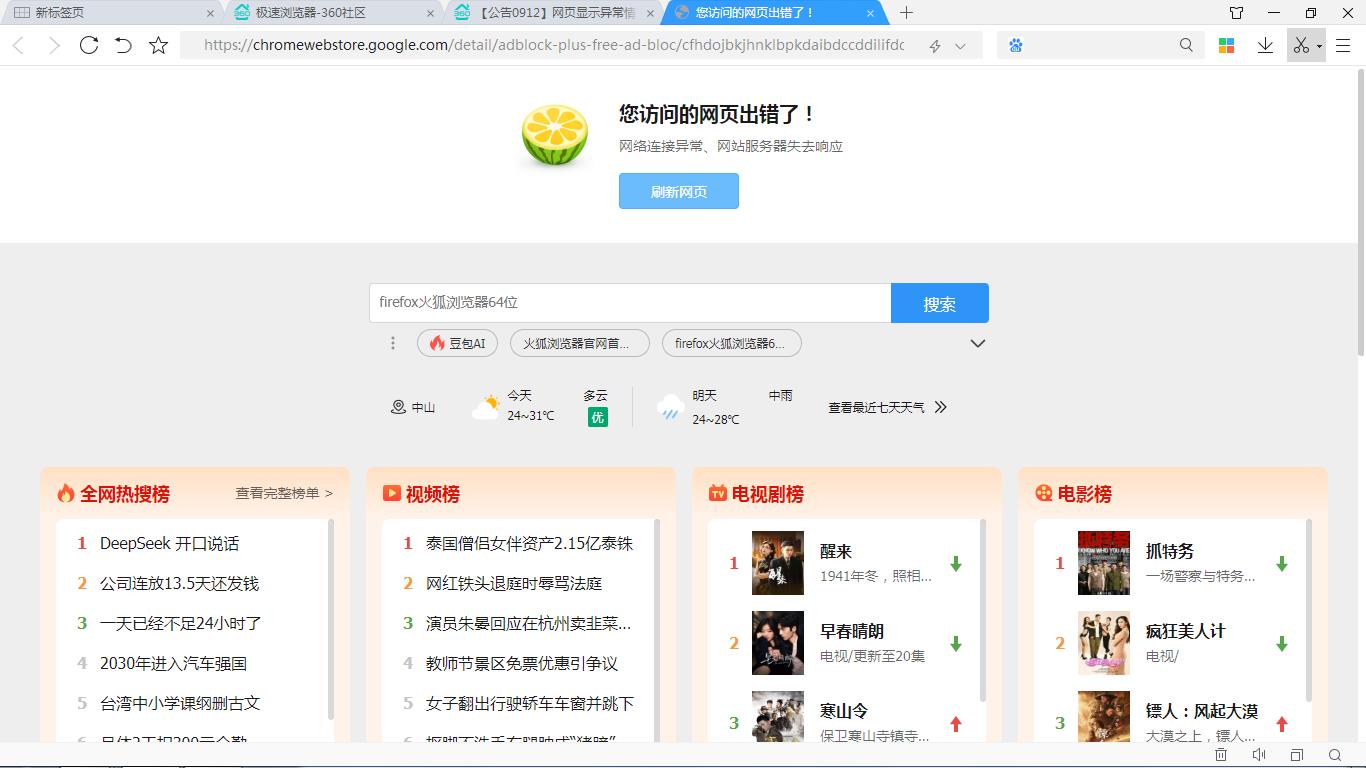This screenshot has height=768, width=1366.
Task: Open hot search 公司连放13.5天还发钱
Action: click(179, 583)
